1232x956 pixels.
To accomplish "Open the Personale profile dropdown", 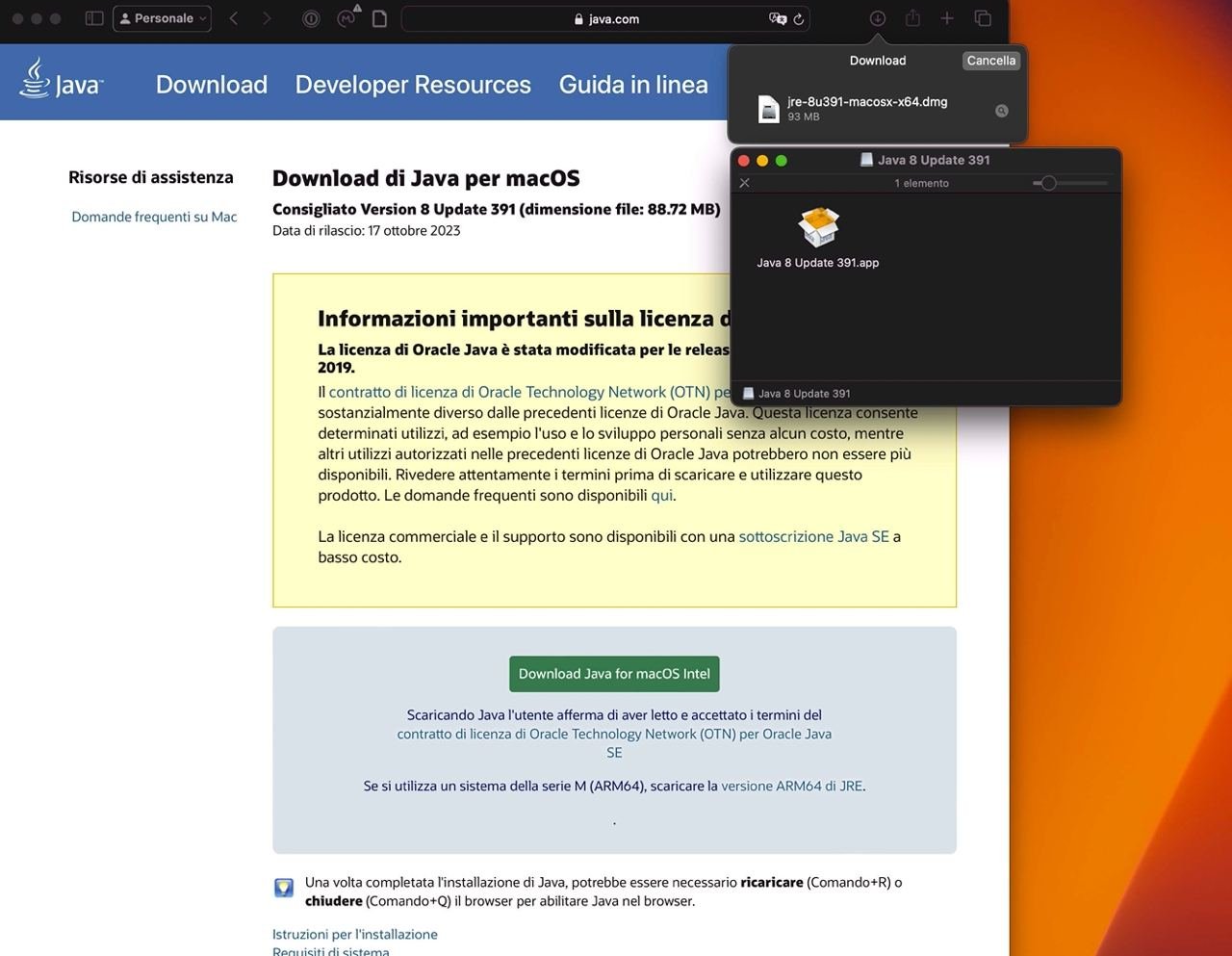I will pos(162,18).
